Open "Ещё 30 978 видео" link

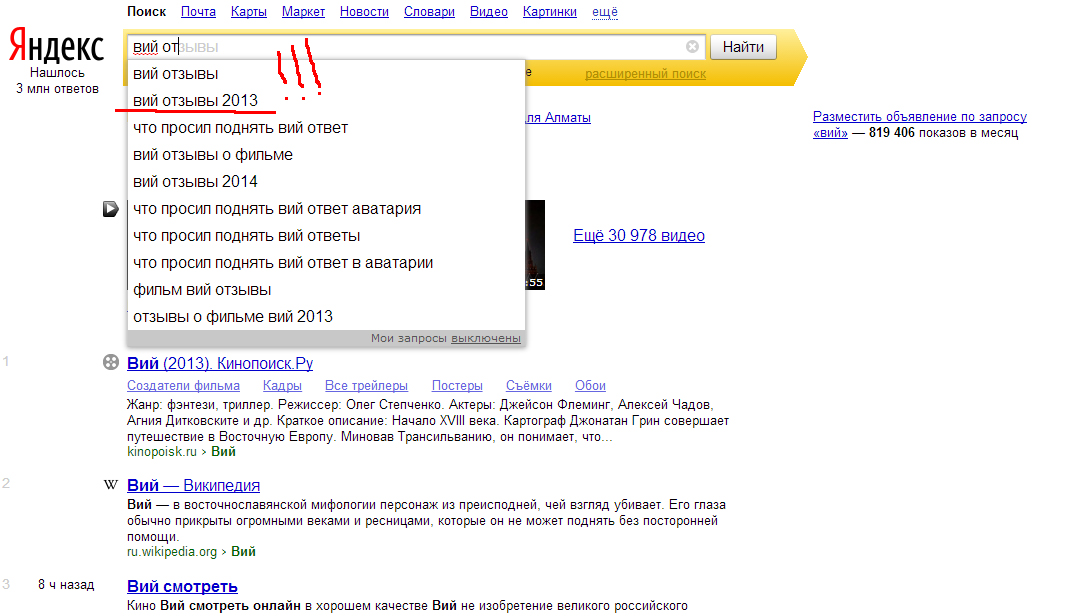pyautogui.click(x=639, y=236)
